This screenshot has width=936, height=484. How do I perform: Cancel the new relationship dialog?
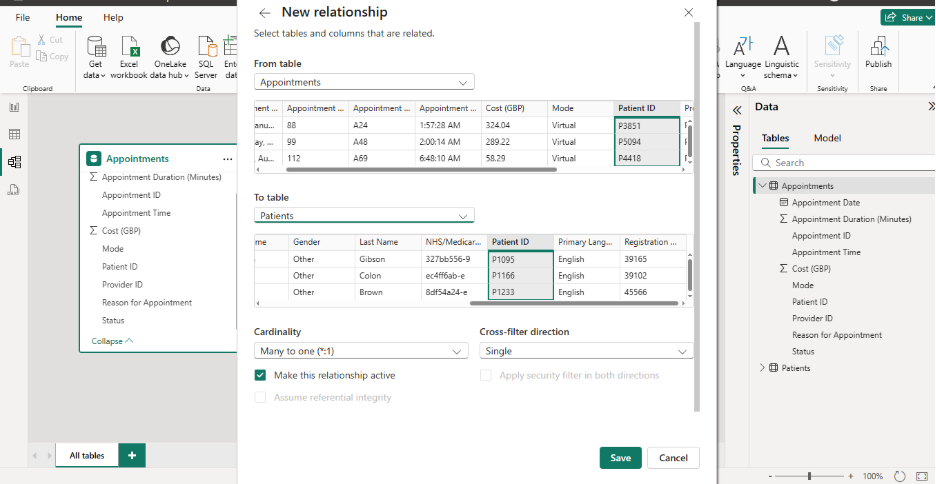point(673,458)
